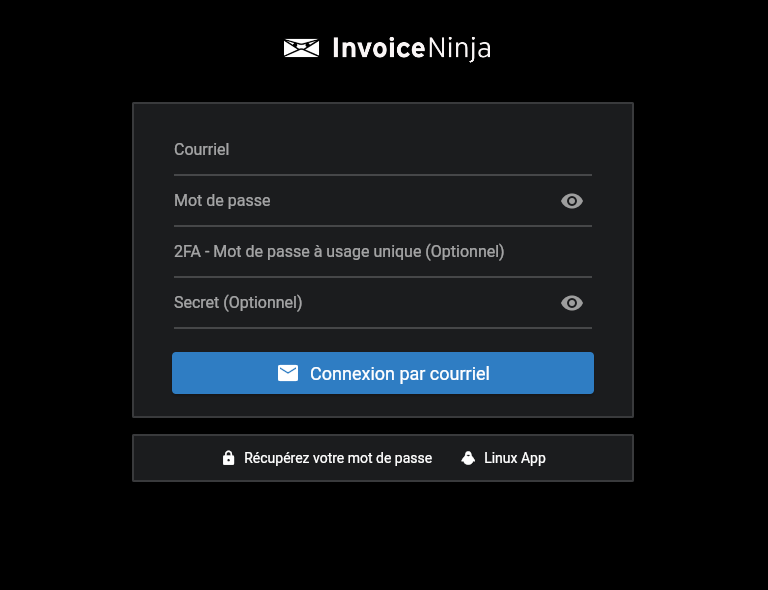Viewport: 768px width, 590px height.
Task: Click the lock icon beside password recovery
Action: point(228,458)
